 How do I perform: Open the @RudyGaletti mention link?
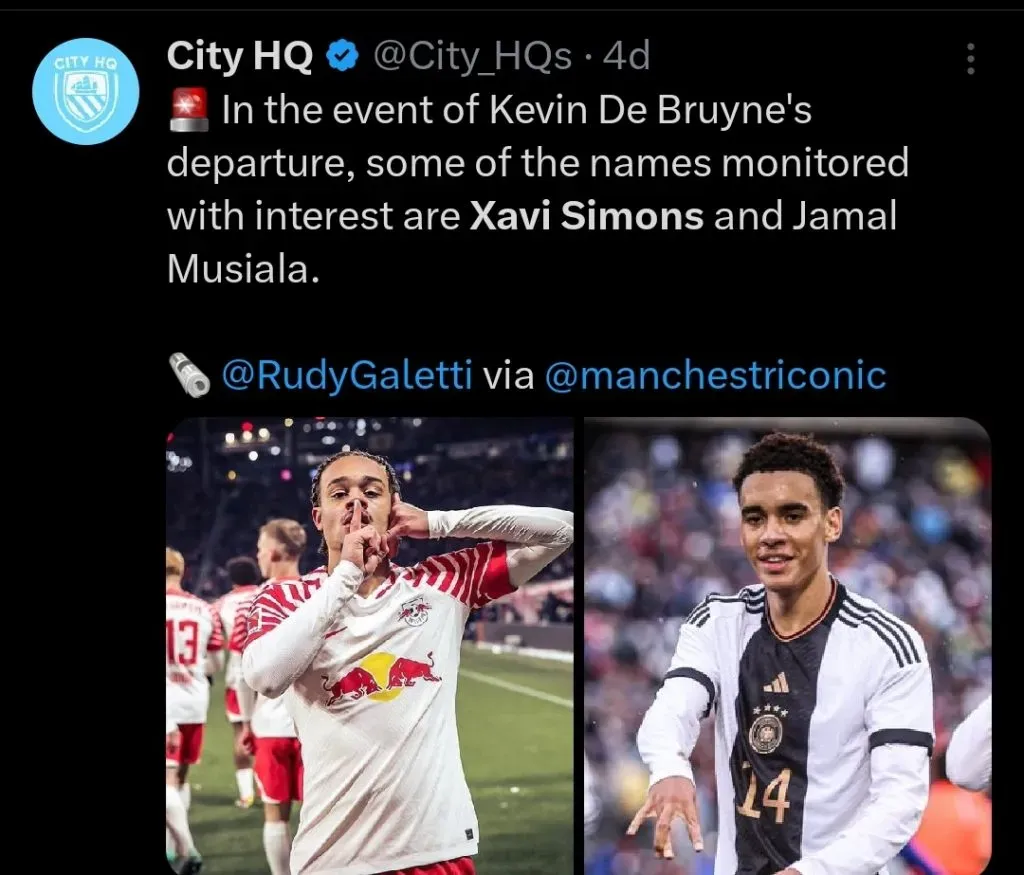pyautogui.click(x=347, y=375)
